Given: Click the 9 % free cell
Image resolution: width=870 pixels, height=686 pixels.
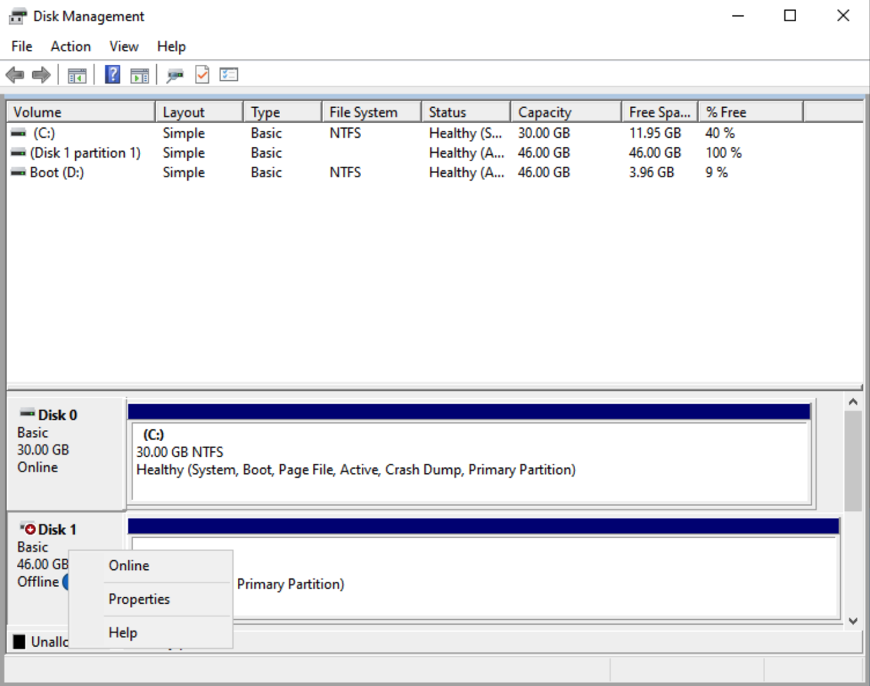Looking at the screenshot, I should (716, 173).
